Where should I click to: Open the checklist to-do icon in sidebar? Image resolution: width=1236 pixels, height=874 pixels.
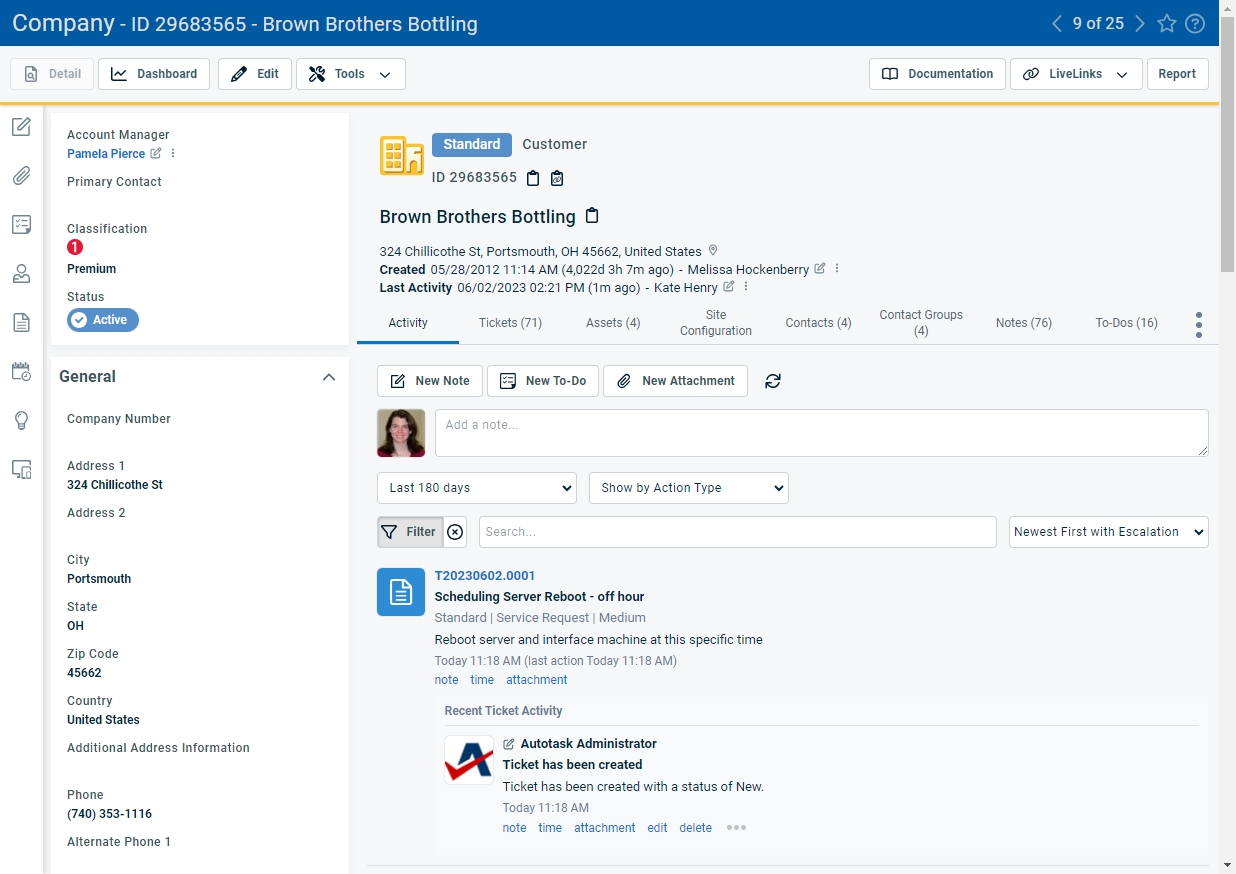tap(21, 225)
